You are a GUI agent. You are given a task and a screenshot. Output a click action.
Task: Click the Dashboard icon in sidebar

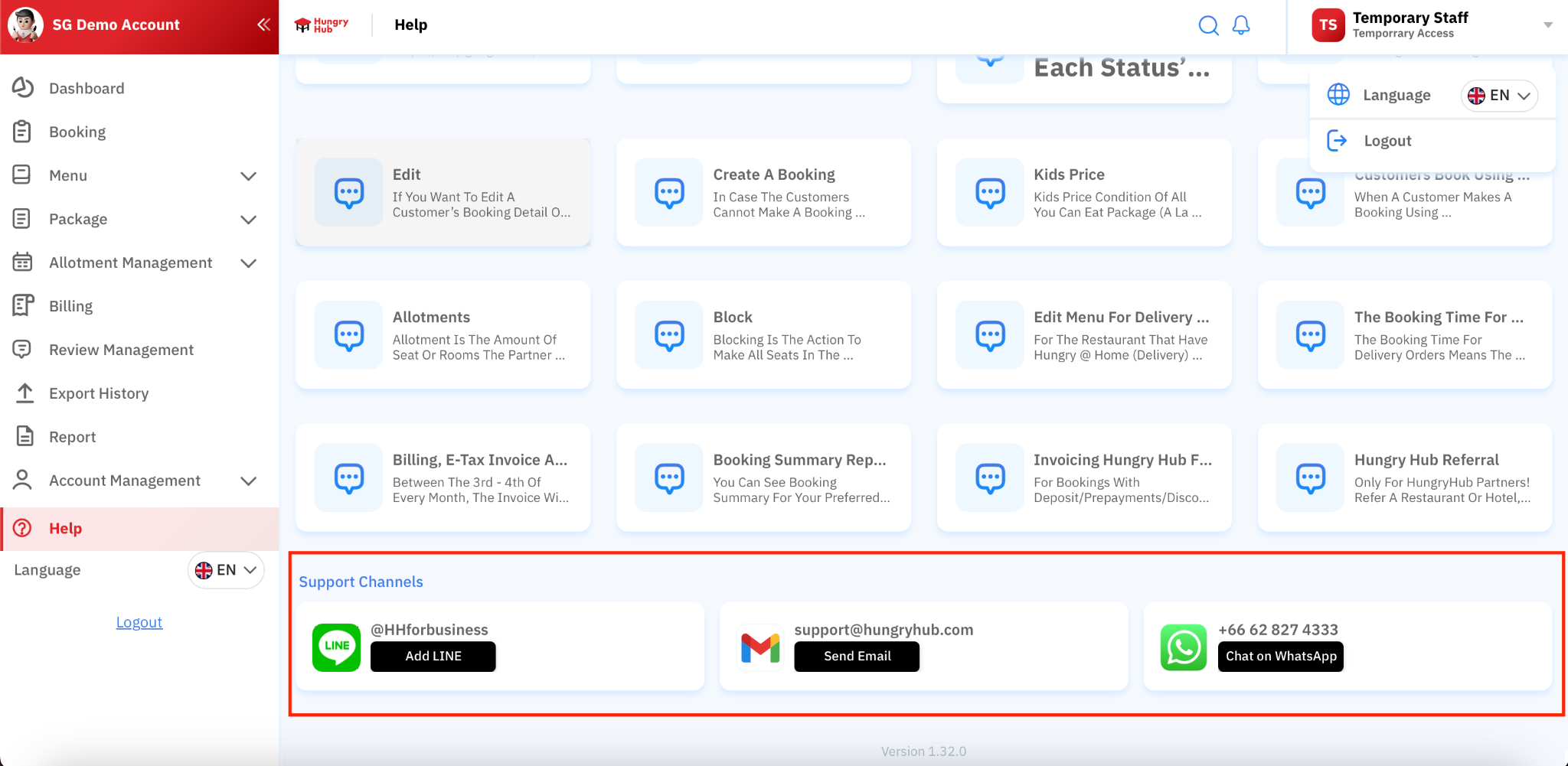tap(23, 88)
